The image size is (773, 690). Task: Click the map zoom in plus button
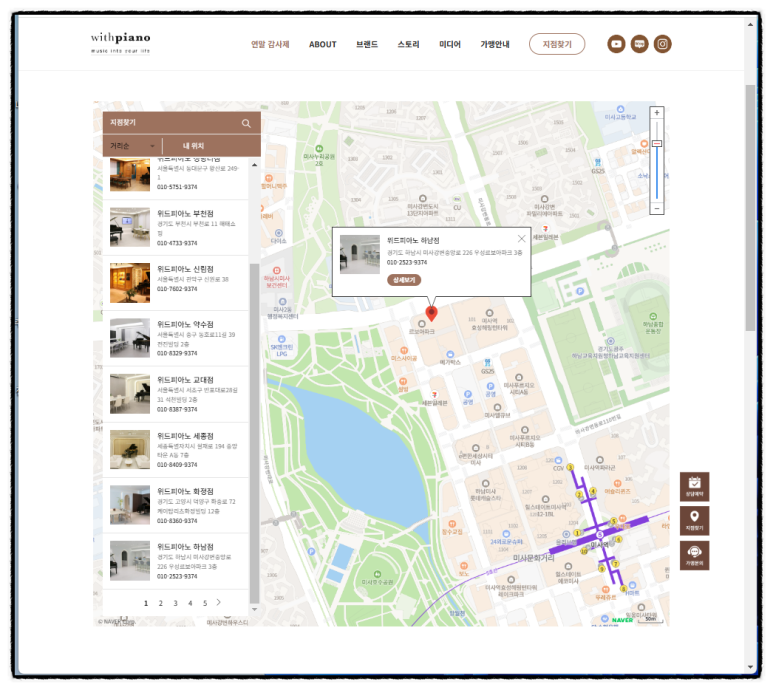click(657, 113)
